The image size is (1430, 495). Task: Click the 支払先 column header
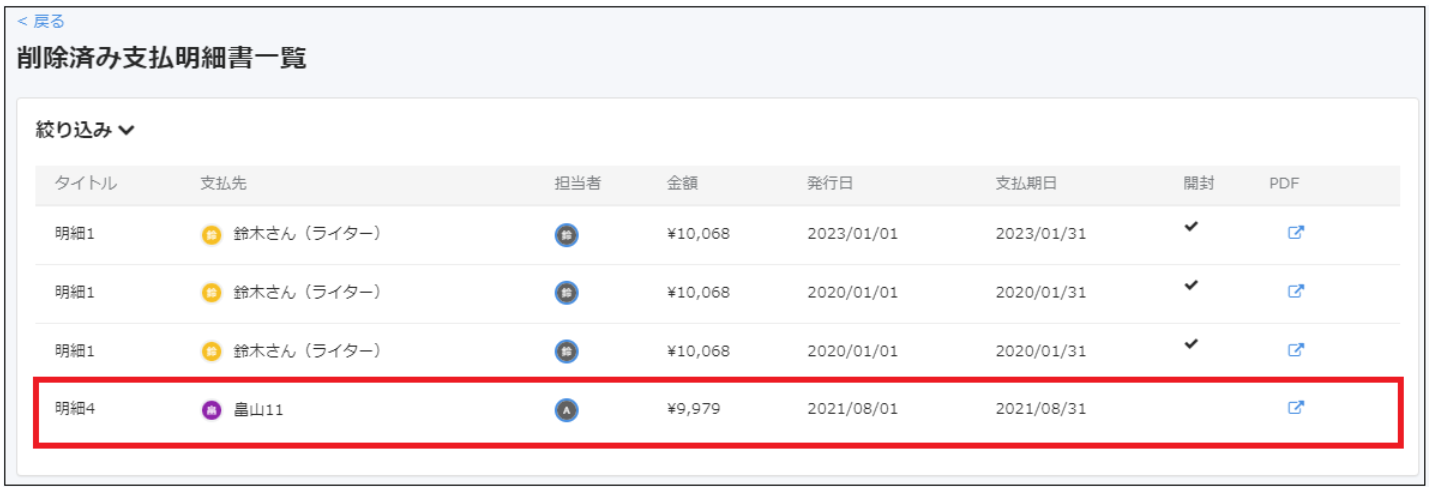tap(223, 184)
